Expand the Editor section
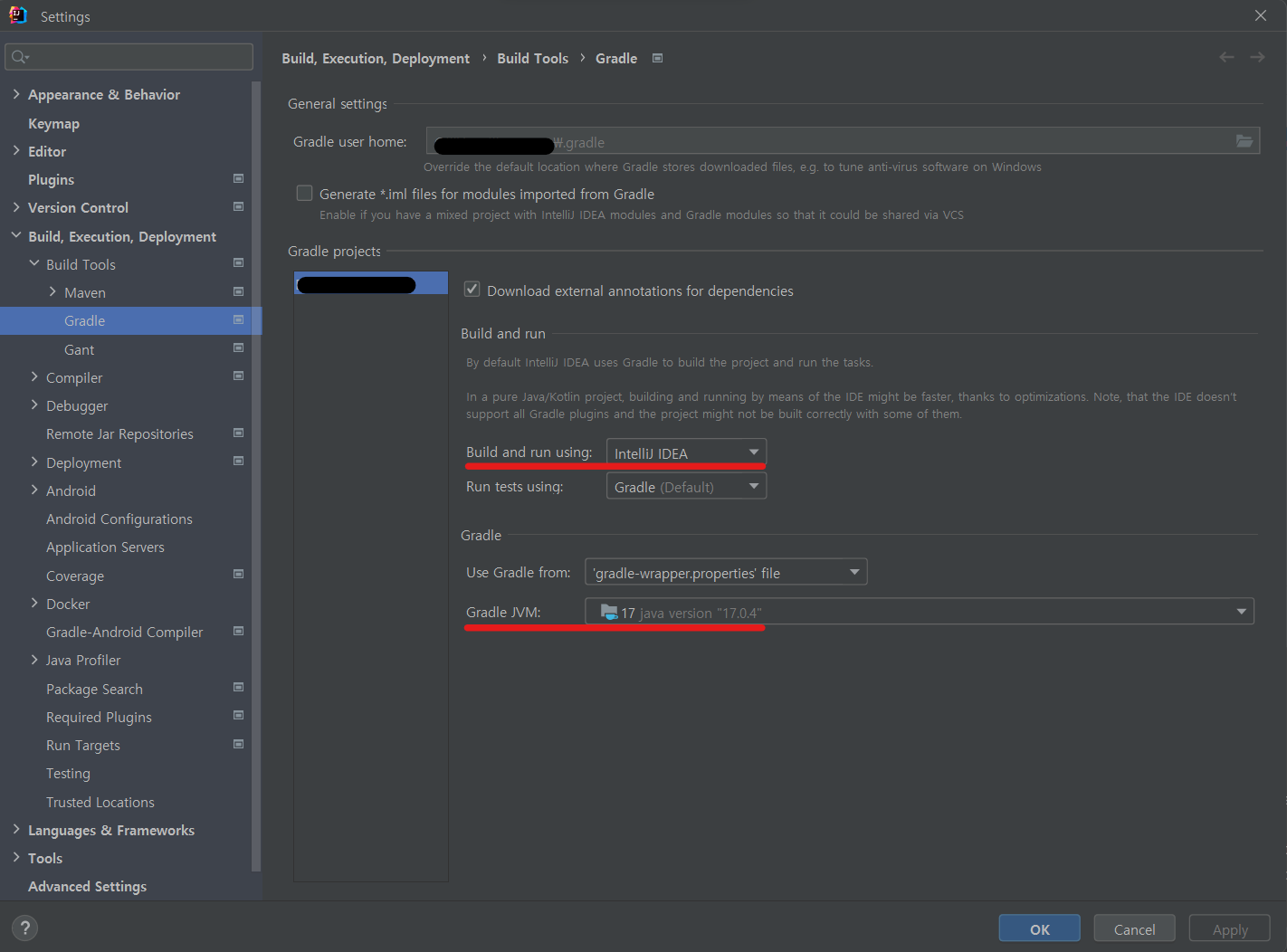This screenshot has height=952, width=1287. 16,150
